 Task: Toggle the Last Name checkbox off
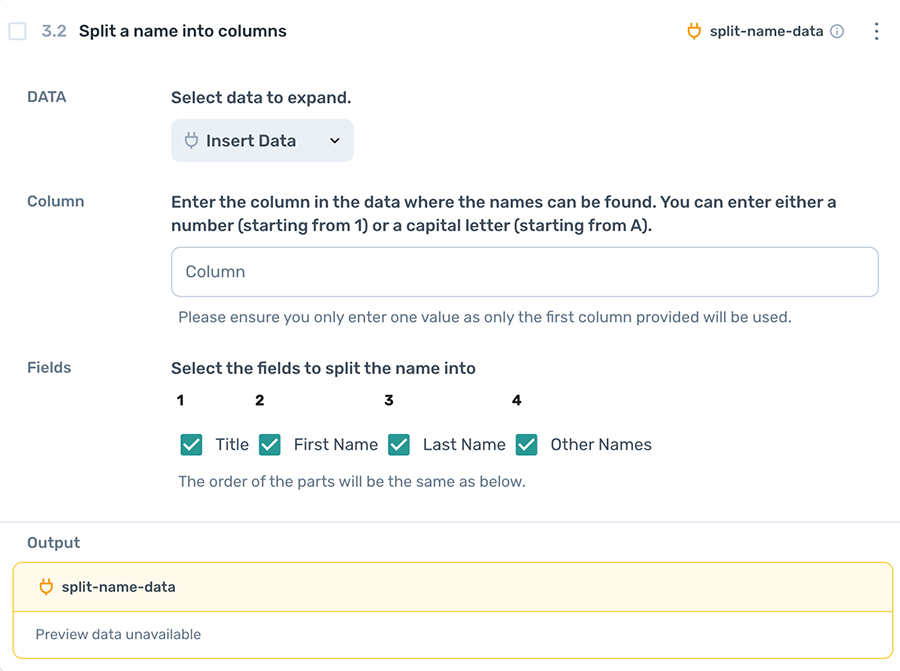[x=399, y=444]
